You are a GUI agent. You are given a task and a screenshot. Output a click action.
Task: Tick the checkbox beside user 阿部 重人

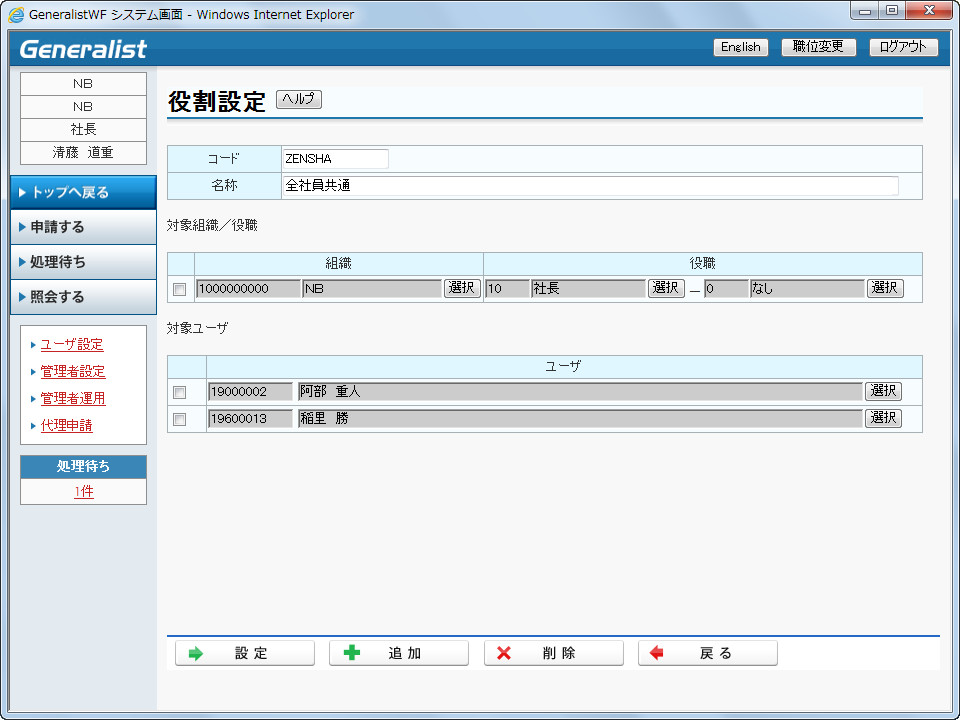[180, 392]
